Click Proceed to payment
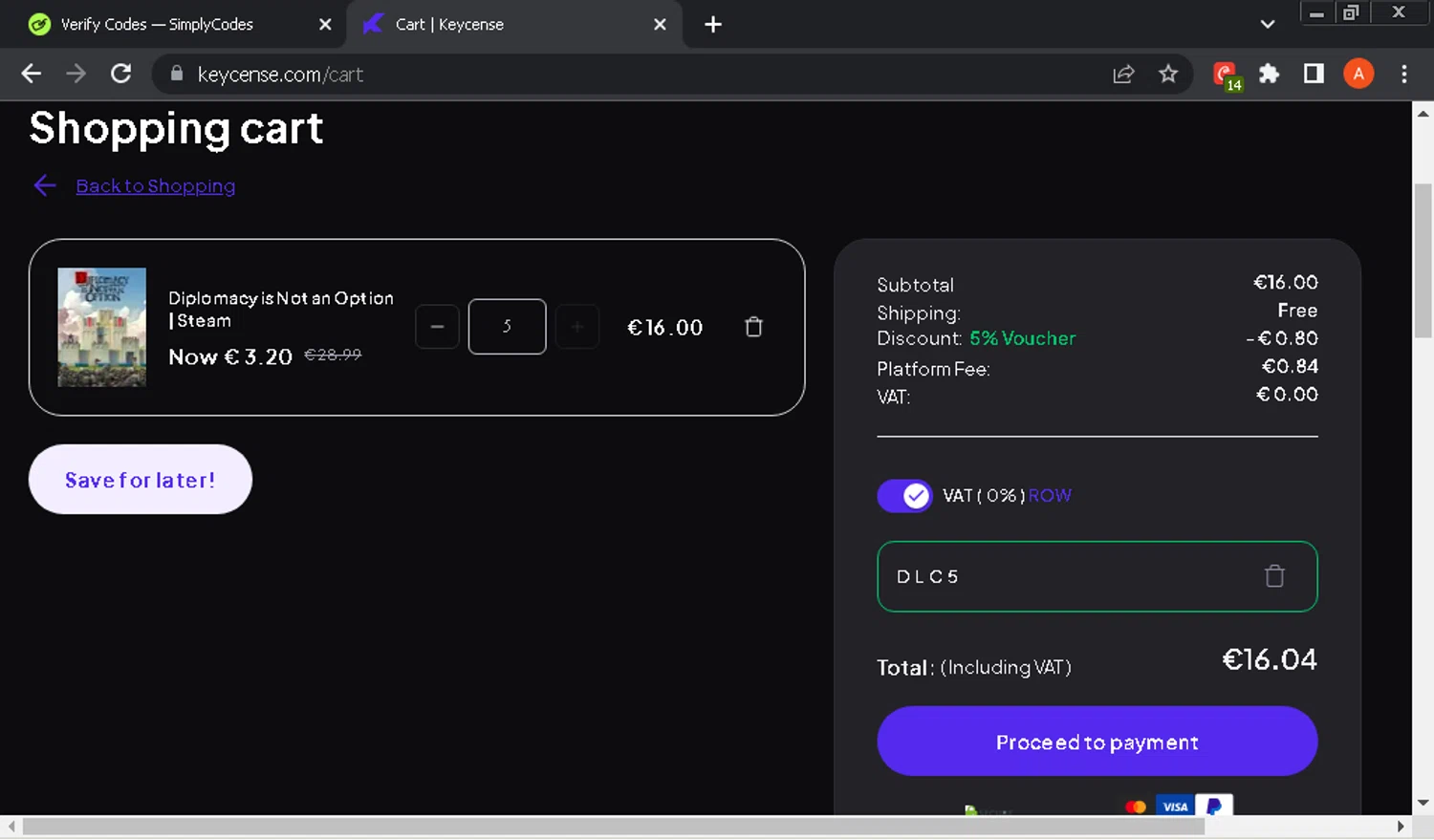 pyautogui.click(x=1097, y=742)
